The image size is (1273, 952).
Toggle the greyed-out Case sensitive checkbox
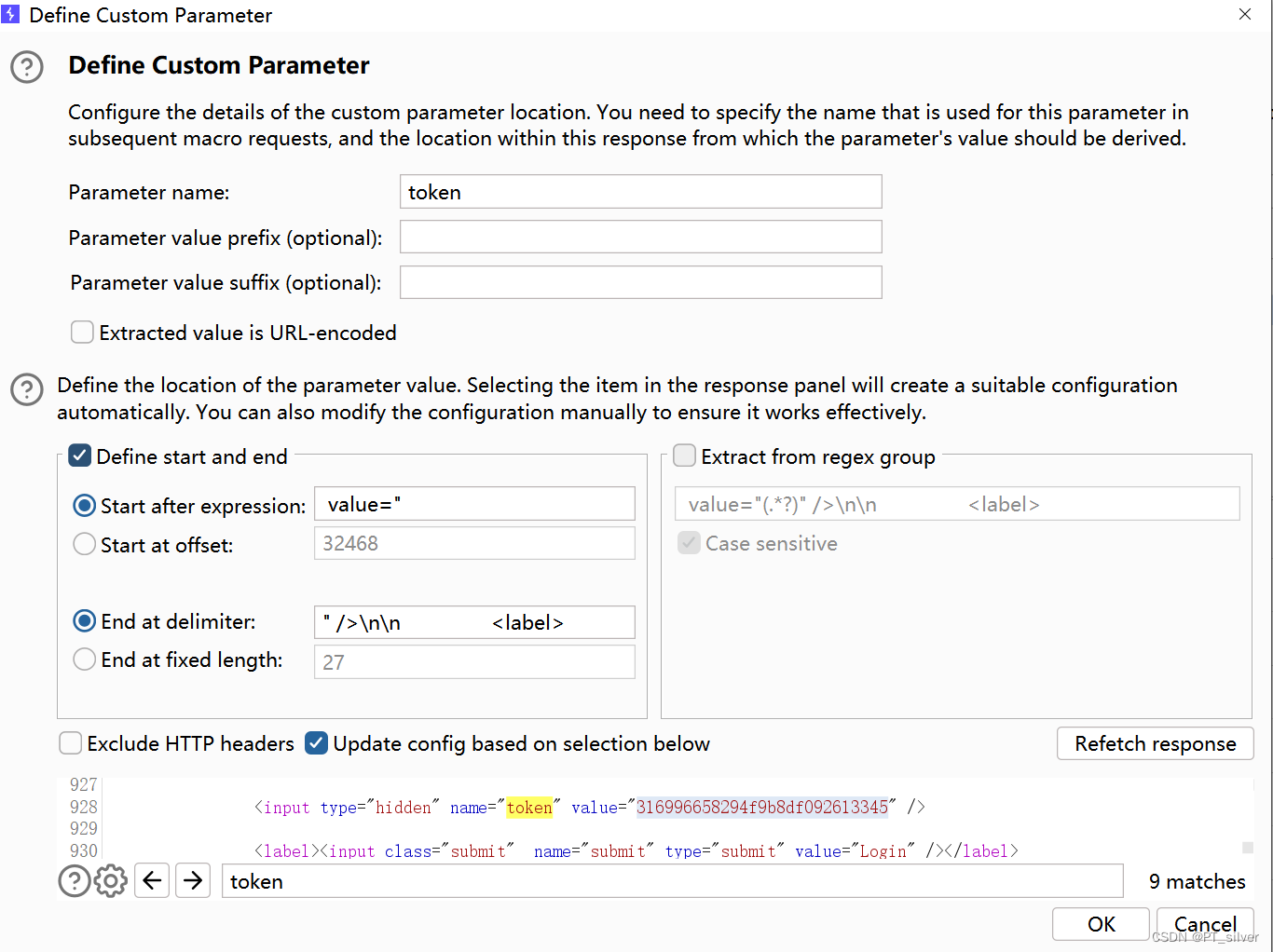pos(690,543)
